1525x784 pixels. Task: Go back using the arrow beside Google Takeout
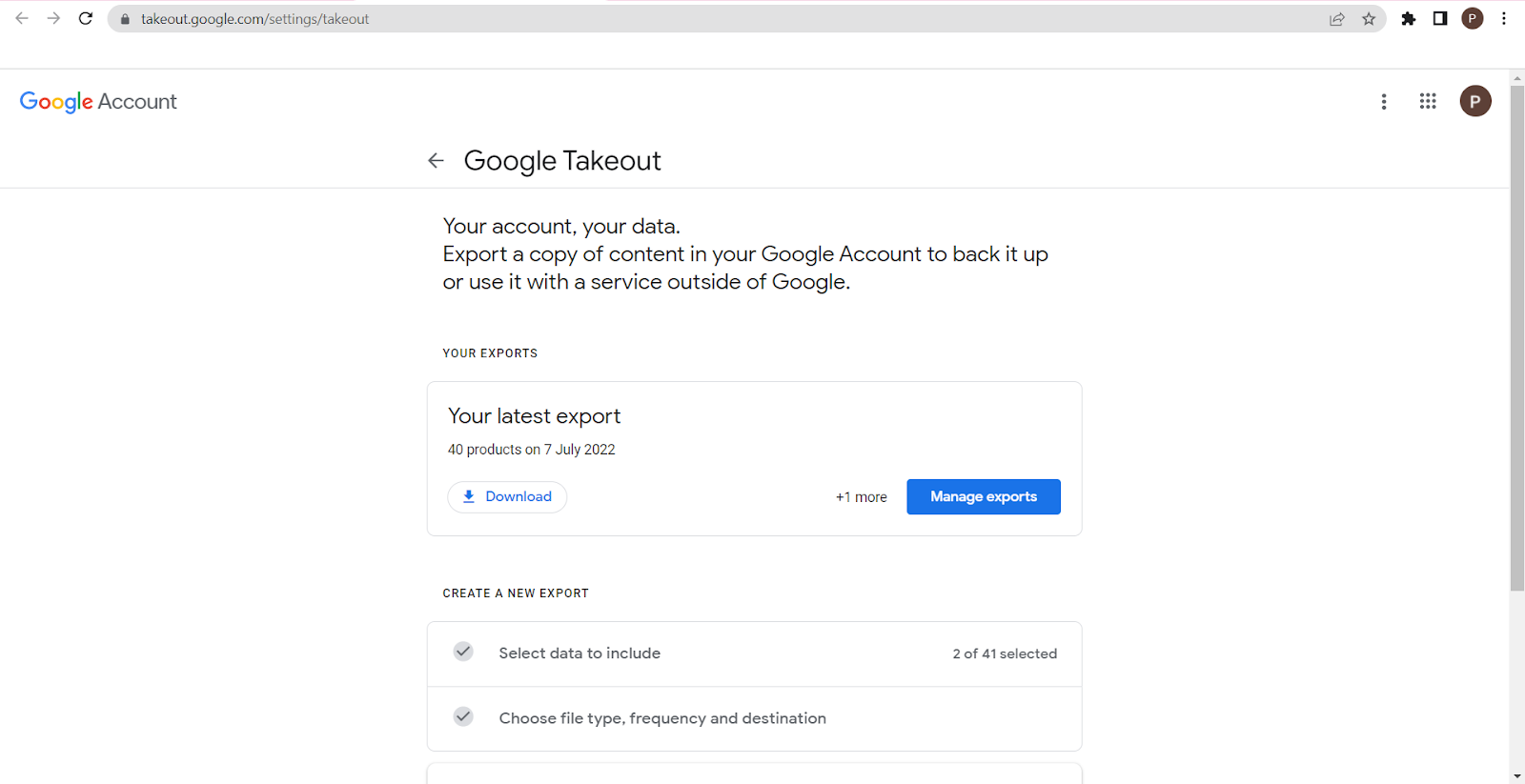436,161
